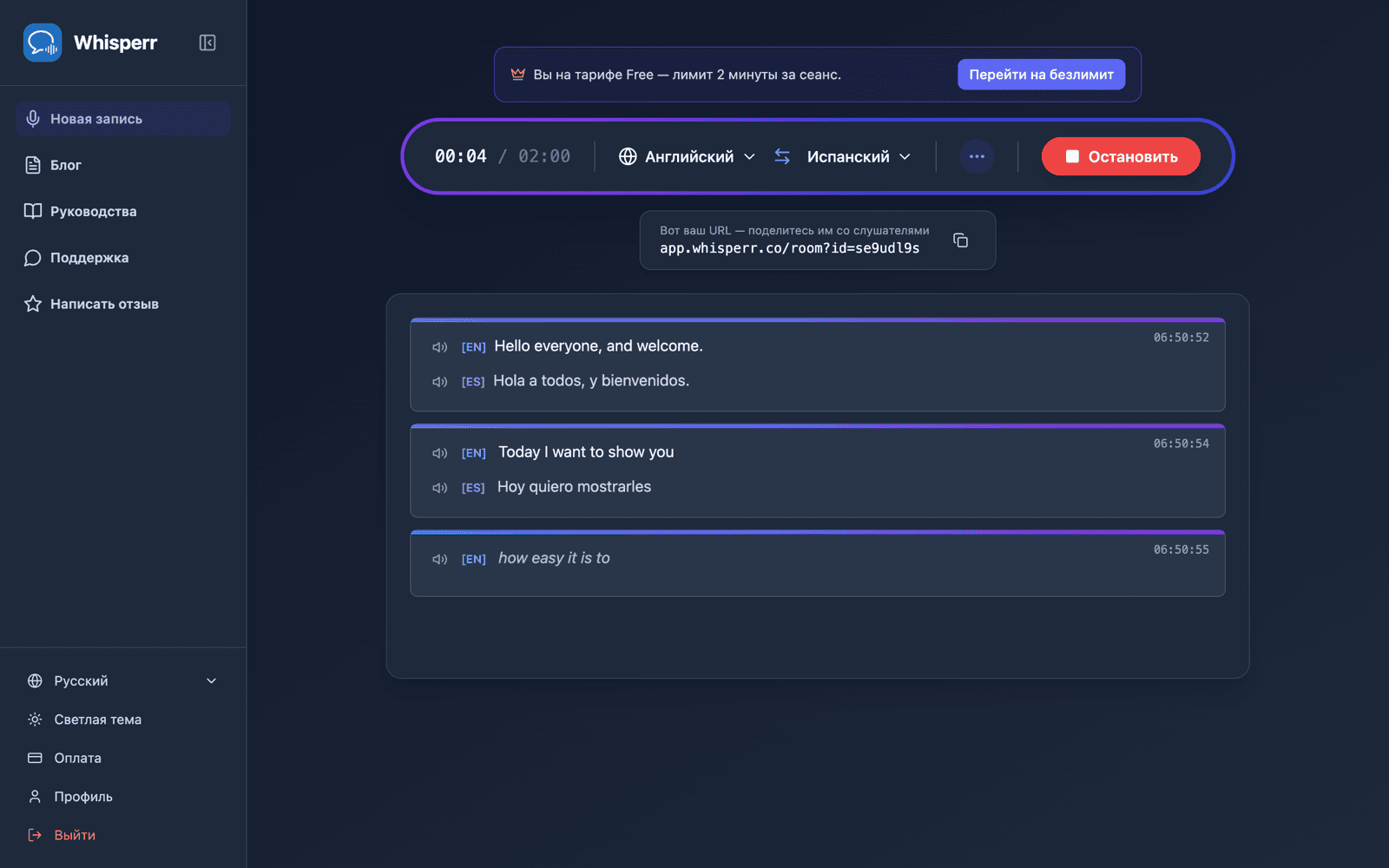Play audio for 'Hola a todos, y bienvenidos.'
1389x868 pixels.
pos(440,382)
